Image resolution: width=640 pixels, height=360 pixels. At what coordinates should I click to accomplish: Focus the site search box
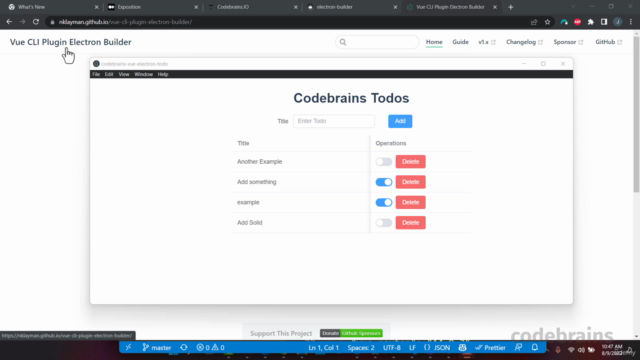tap(377, 42)
